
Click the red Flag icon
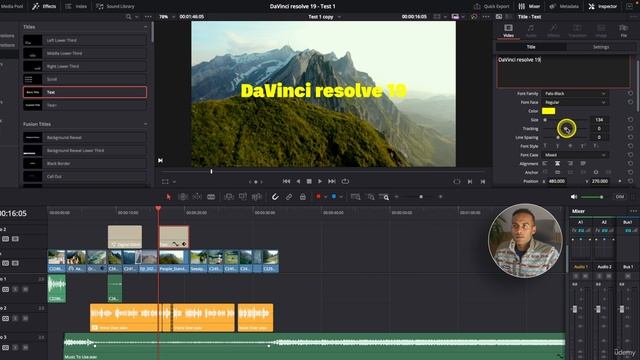318,197
